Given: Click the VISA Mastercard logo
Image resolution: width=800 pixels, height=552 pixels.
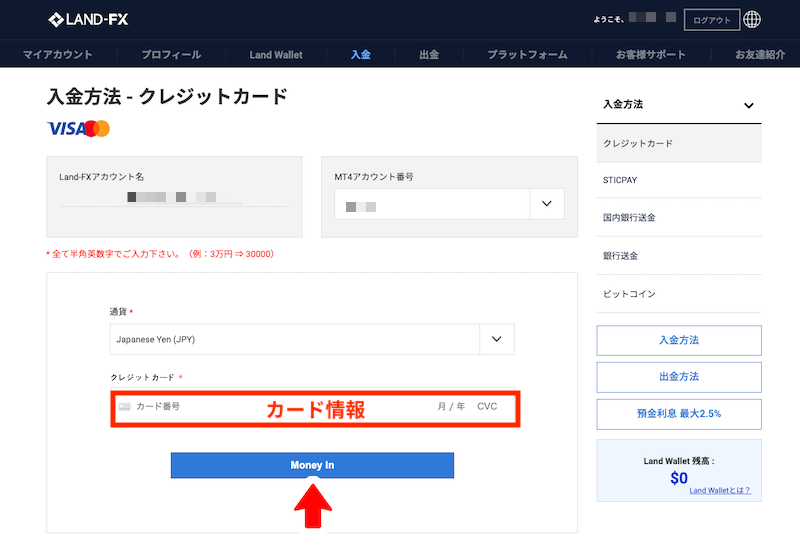Looking at the screenshot, I should click(x=78, y=129).
